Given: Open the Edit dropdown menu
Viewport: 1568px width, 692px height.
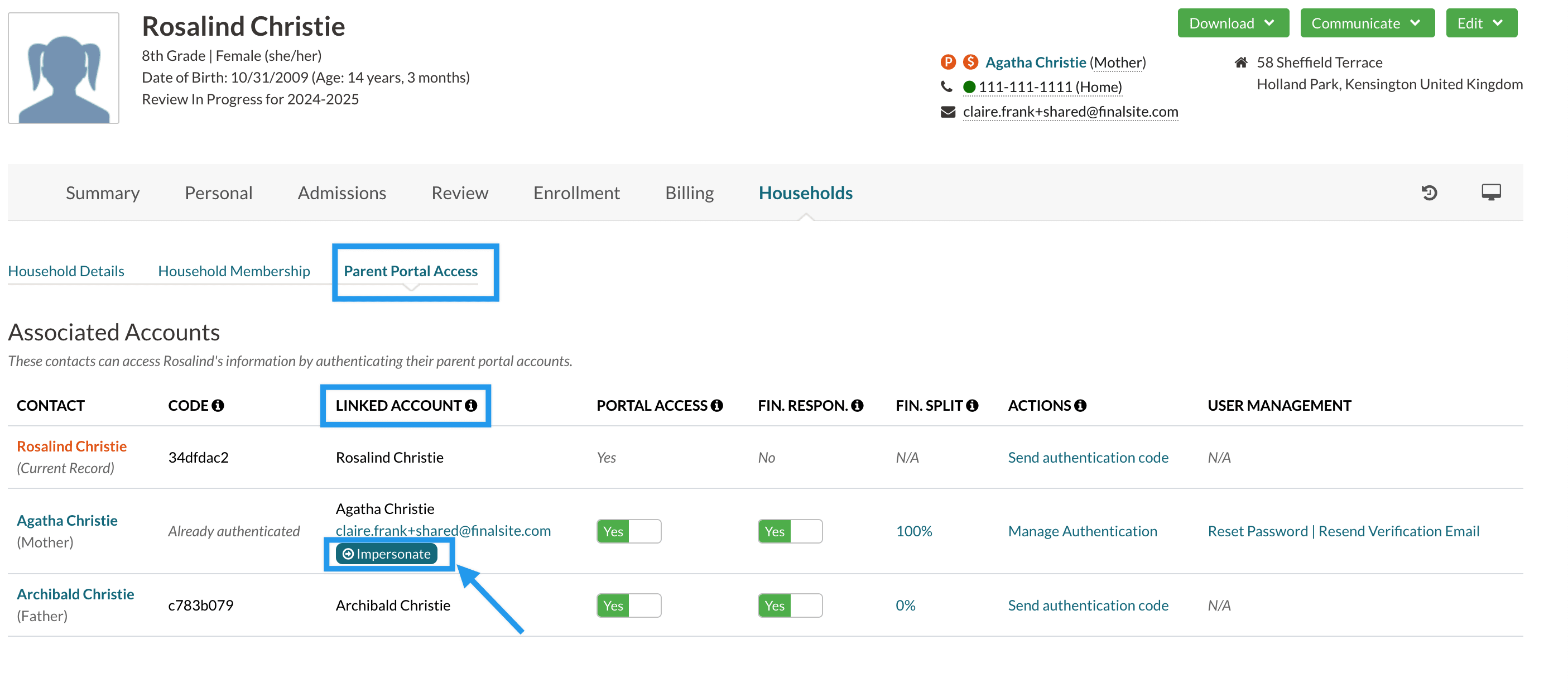Looking at the screenshot, I should pos(1481,23).
